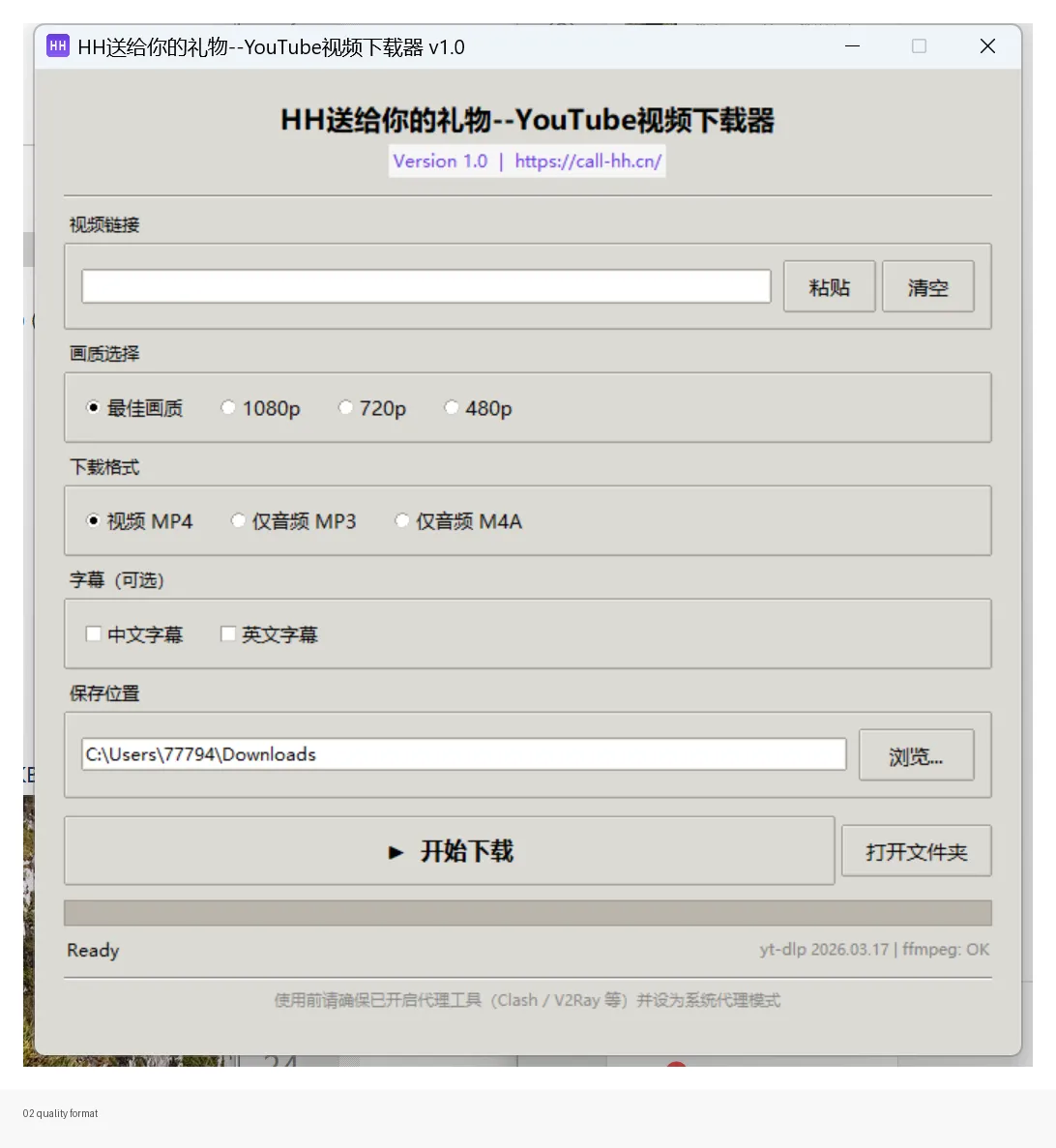1056x1148 pixels.
Task: Open the downloads folder via 打开文件夹
Action: pyautogui.click(x=916, y=851)
